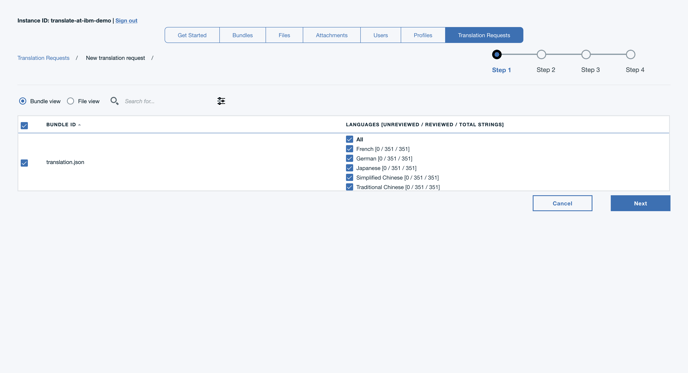The height and width of the screenshot is (373, 688).
Task: Toggle the select-all bundles header checkbox
Action: click(x=24, y=126)
